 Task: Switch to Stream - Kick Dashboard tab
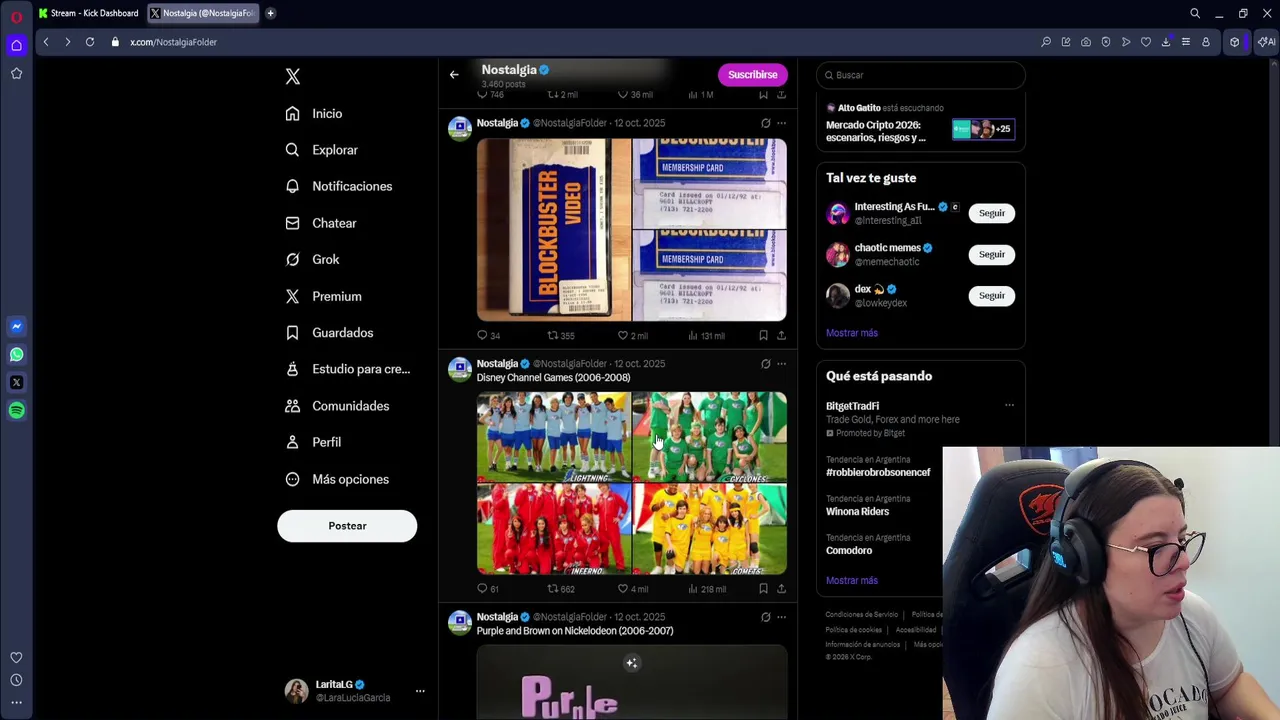[x=89, y=13]
